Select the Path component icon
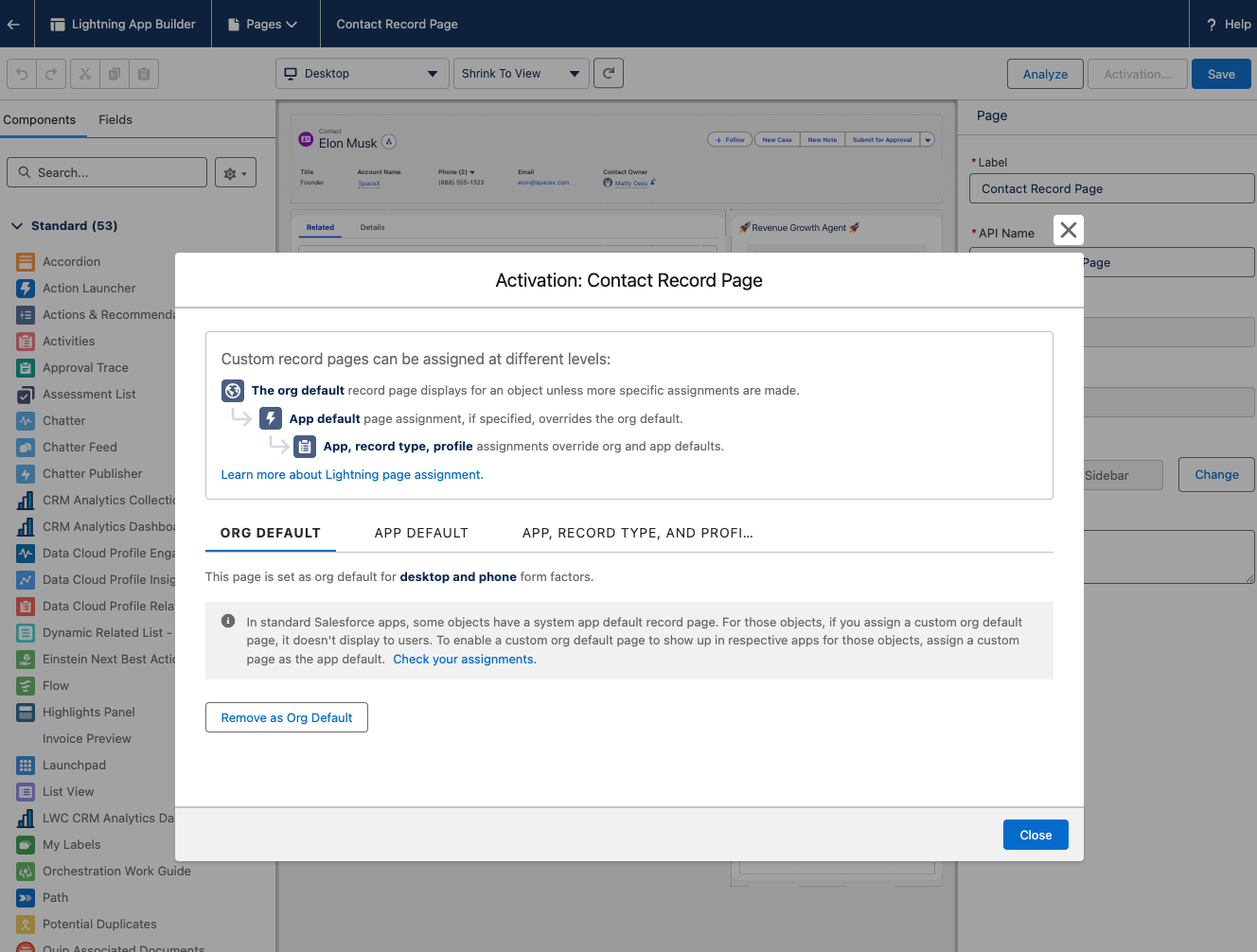The height and width of the screenshot is (952, 1257). click(26, 897)
